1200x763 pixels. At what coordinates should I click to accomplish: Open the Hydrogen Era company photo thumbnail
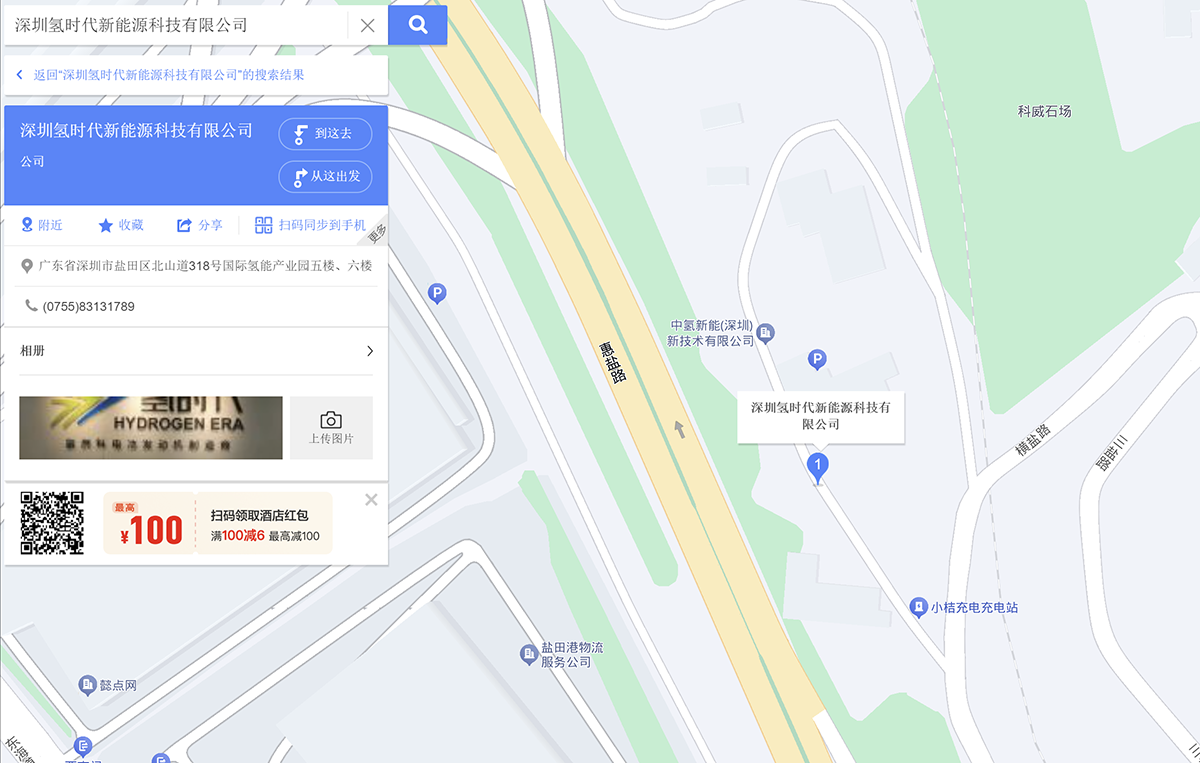coord(151,428)
